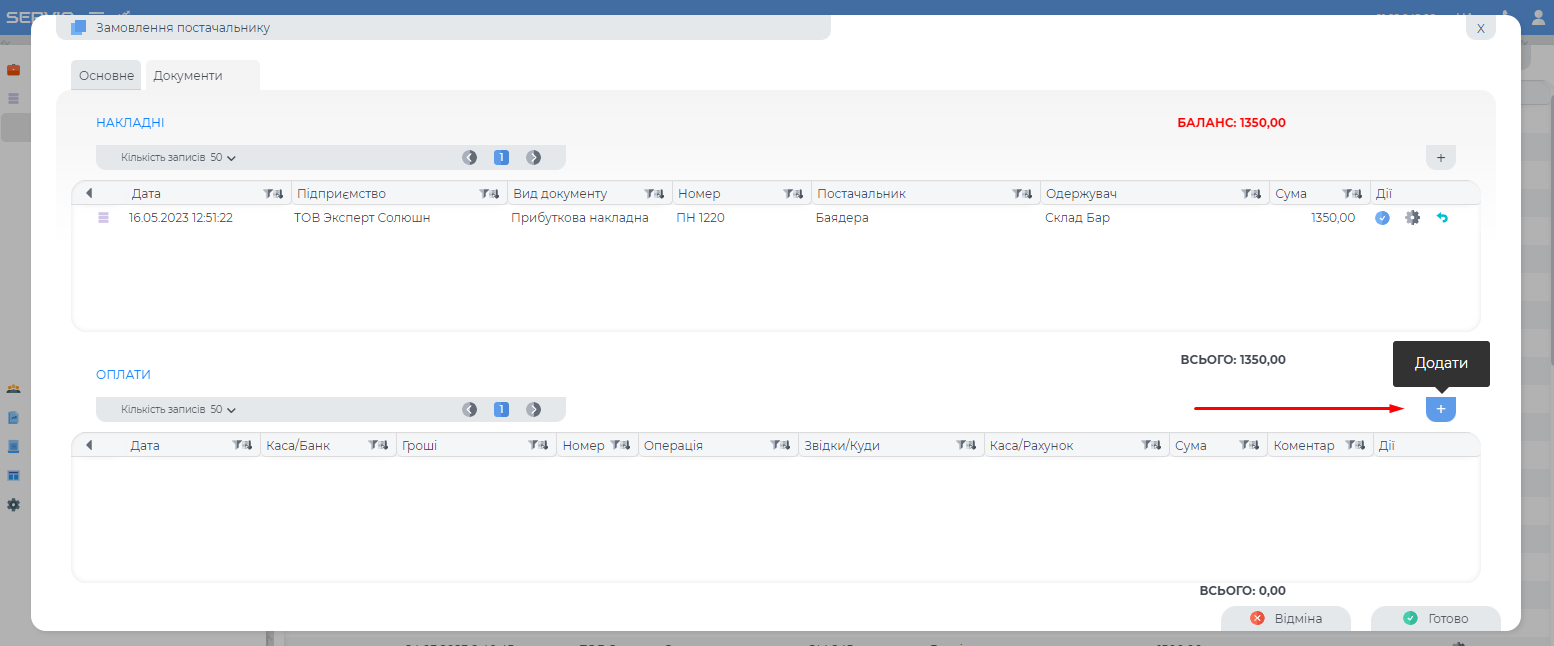
Task: Click the blue plus button to add payment
Action: click(1440, 409)
